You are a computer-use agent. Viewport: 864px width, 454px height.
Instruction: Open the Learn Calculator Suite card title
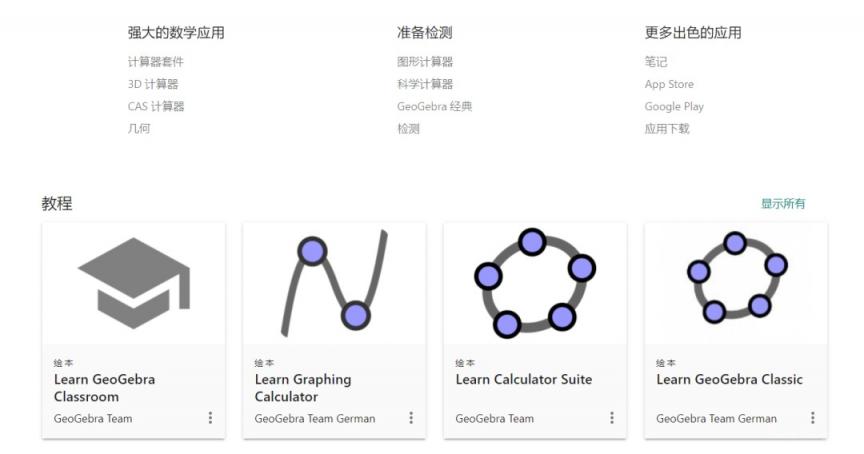tap(523, 380)
